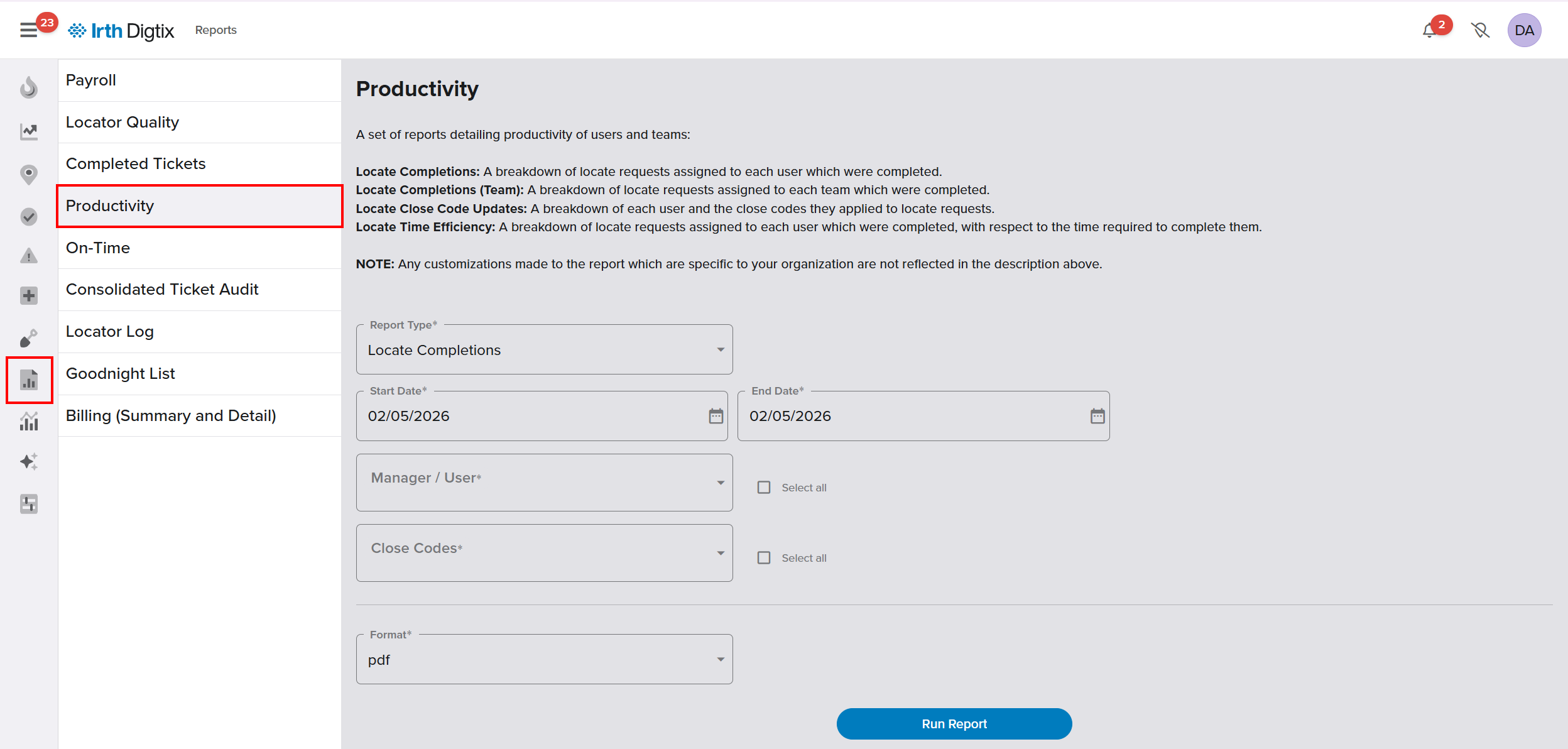
Task: Click the End Date input field
Action: coord(911,416)
